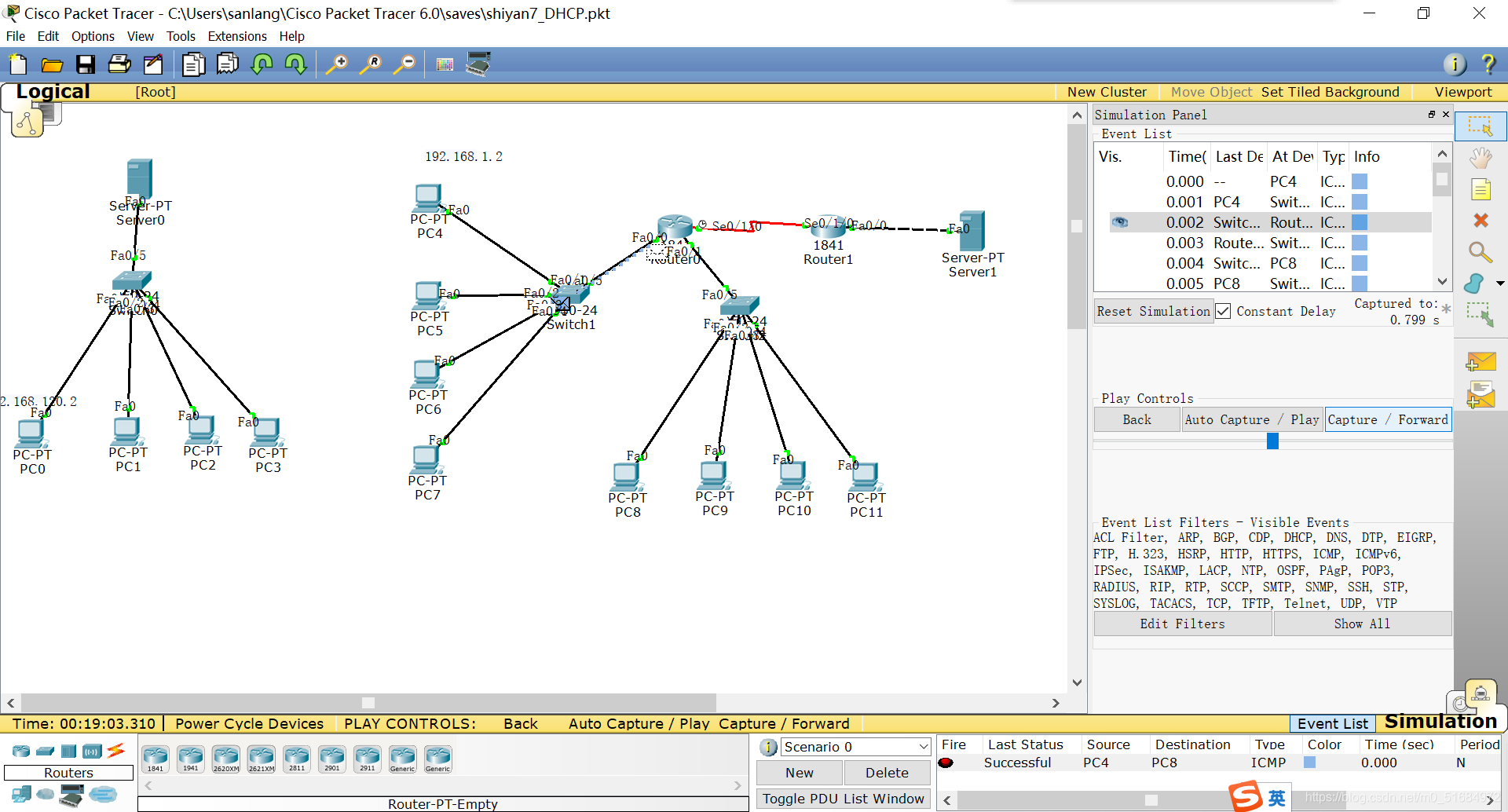The height and width of the screenshot is (812, 1508).
Task: Click Power Cycle Devices in the status bar
Action: [x=249, y=723]
